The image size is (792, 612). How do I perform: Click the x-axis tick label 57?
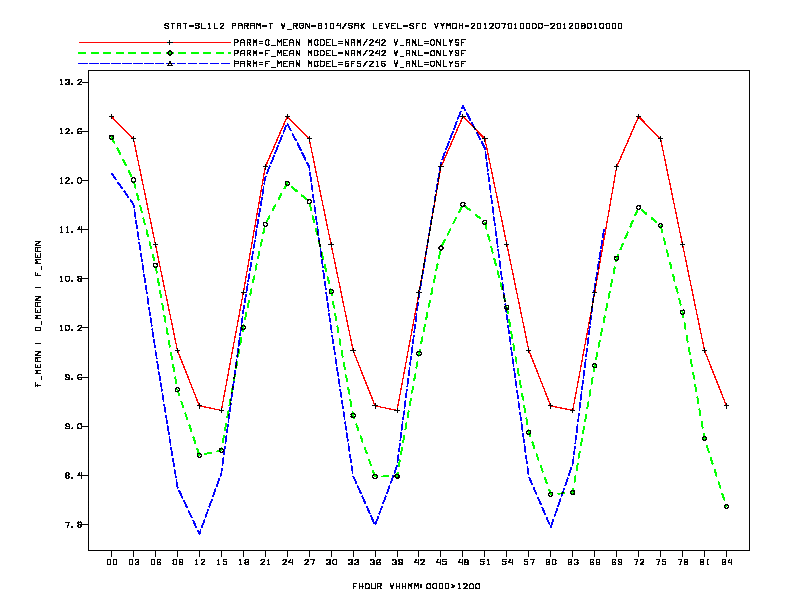(529, 562)
